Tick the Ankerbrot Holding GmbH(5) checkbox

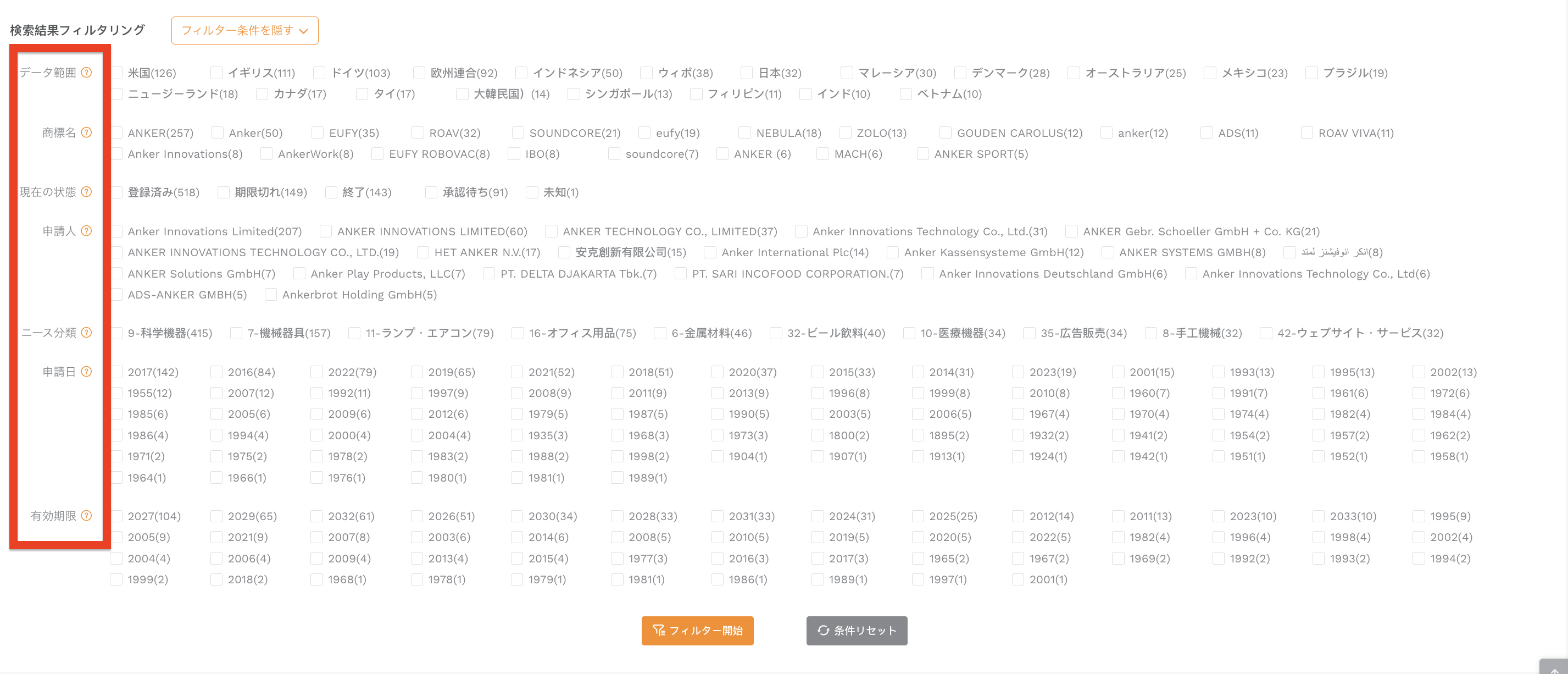(271, 295)
